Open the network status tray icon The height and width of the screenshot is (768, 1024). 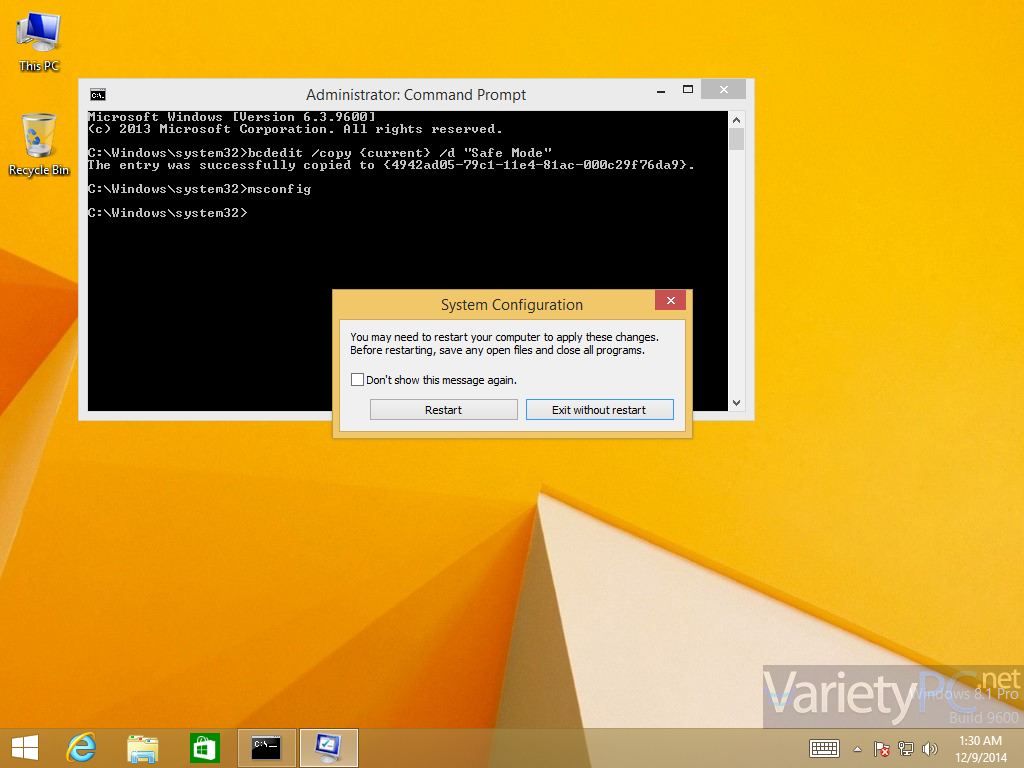905,748
